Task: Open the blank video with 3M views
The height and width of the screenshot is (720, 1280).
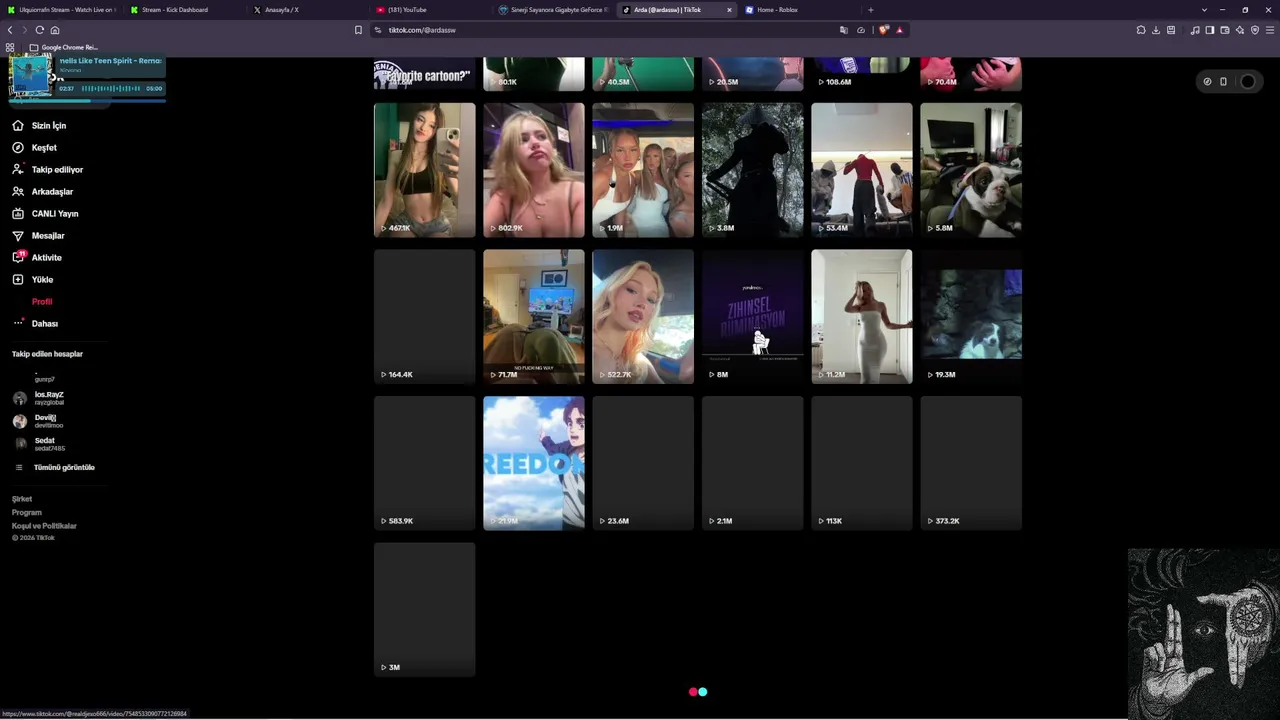Action: tap(425, 609)
